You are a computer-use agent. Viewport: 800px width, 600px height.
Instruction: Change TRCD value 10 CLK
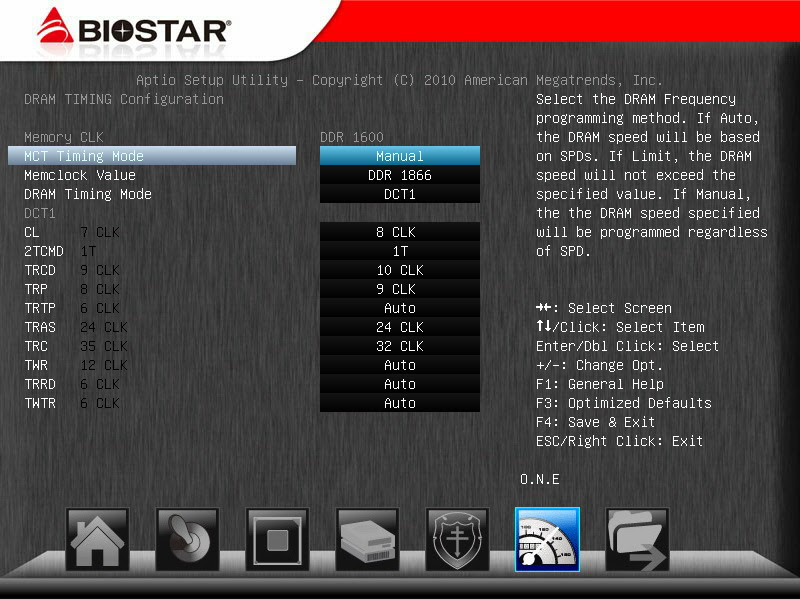pos(400,270)
